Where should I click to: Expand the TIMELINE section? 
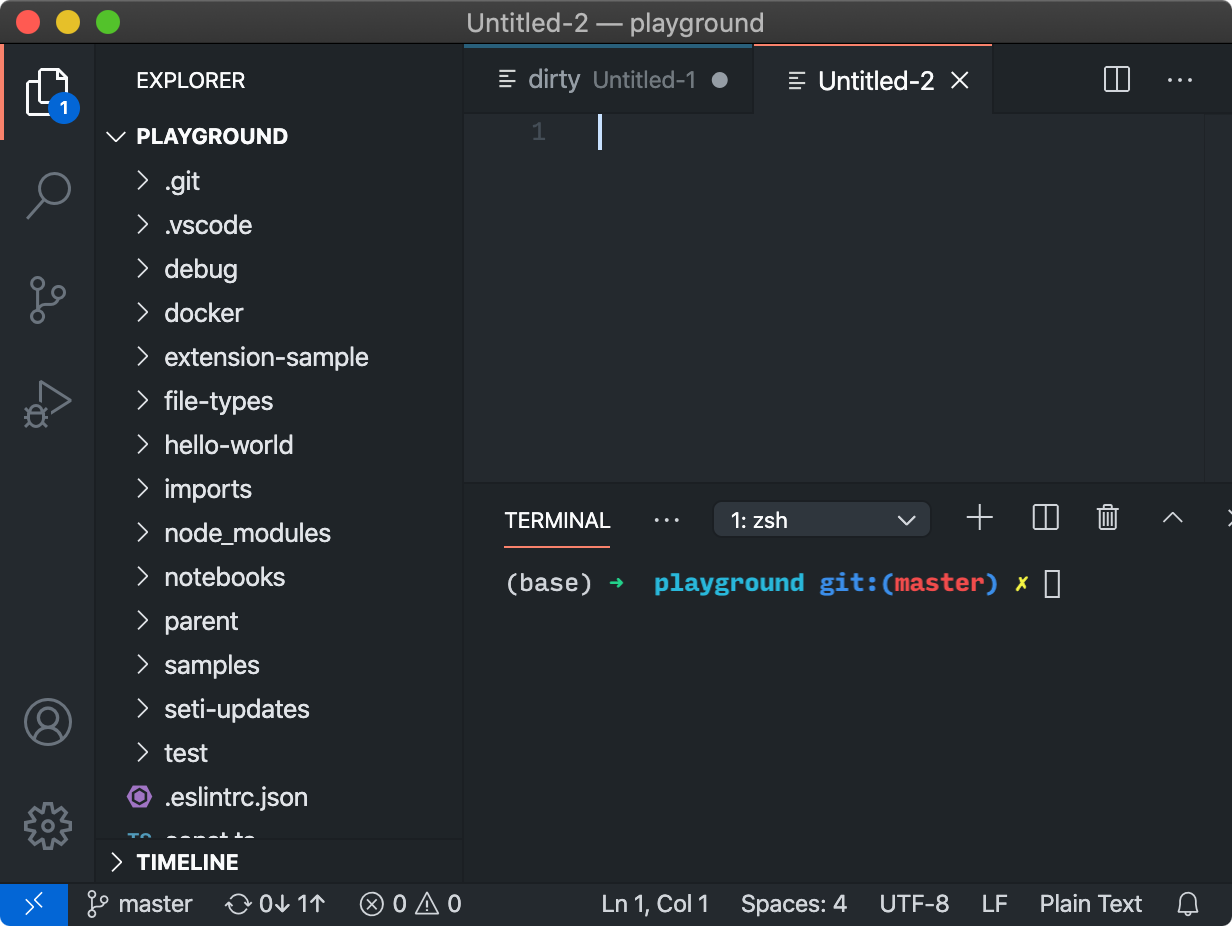point(188,861)
